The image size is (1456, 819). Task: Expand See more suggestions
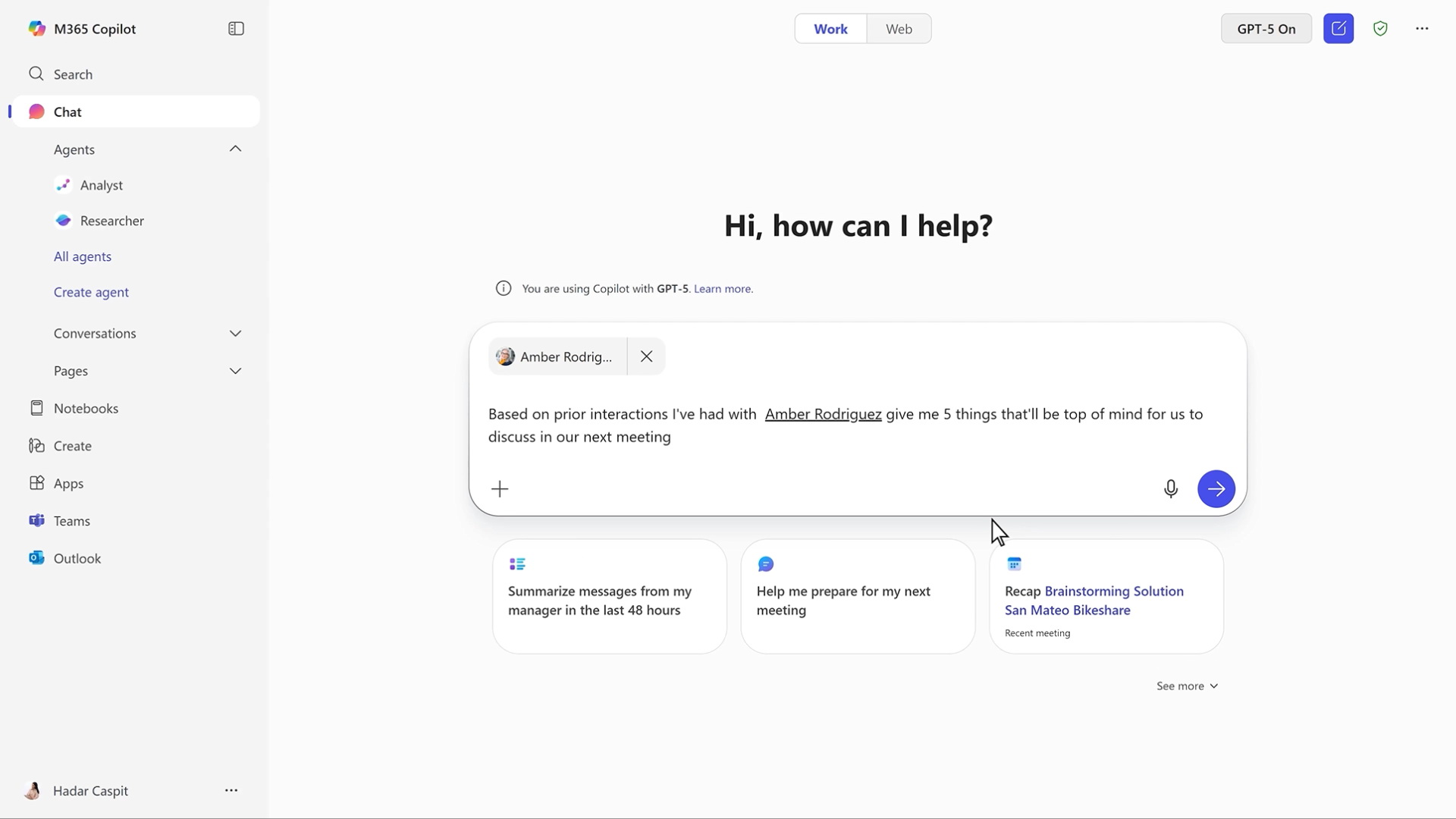coord(1187,686)
